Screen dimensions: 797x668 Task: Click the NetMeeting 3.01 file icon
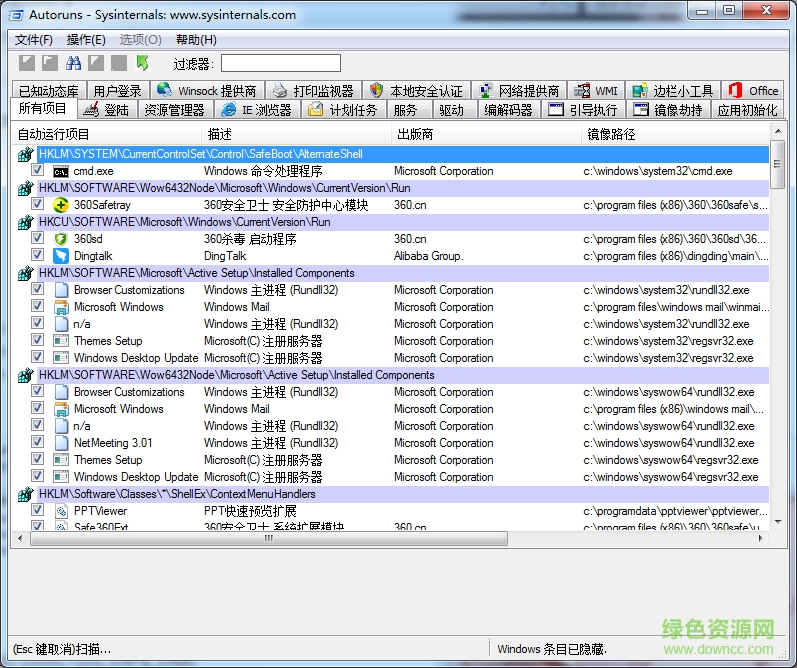click(x=61, y=443)
